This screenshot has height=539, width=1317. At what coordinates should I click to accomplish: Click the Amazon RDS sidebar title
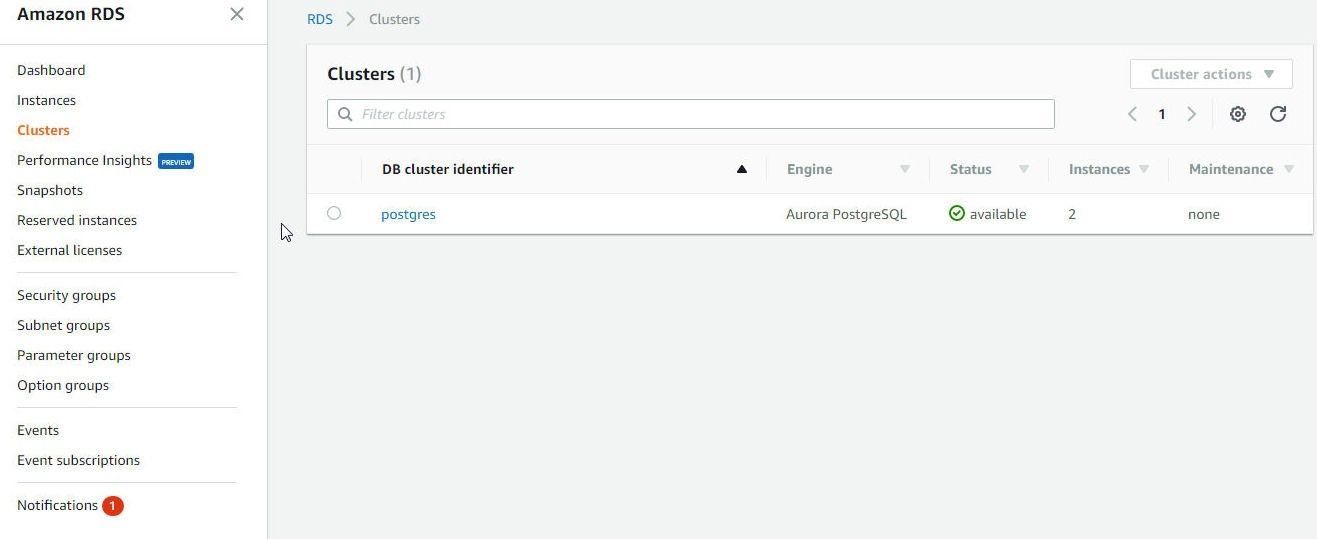[x=71, y=14]
